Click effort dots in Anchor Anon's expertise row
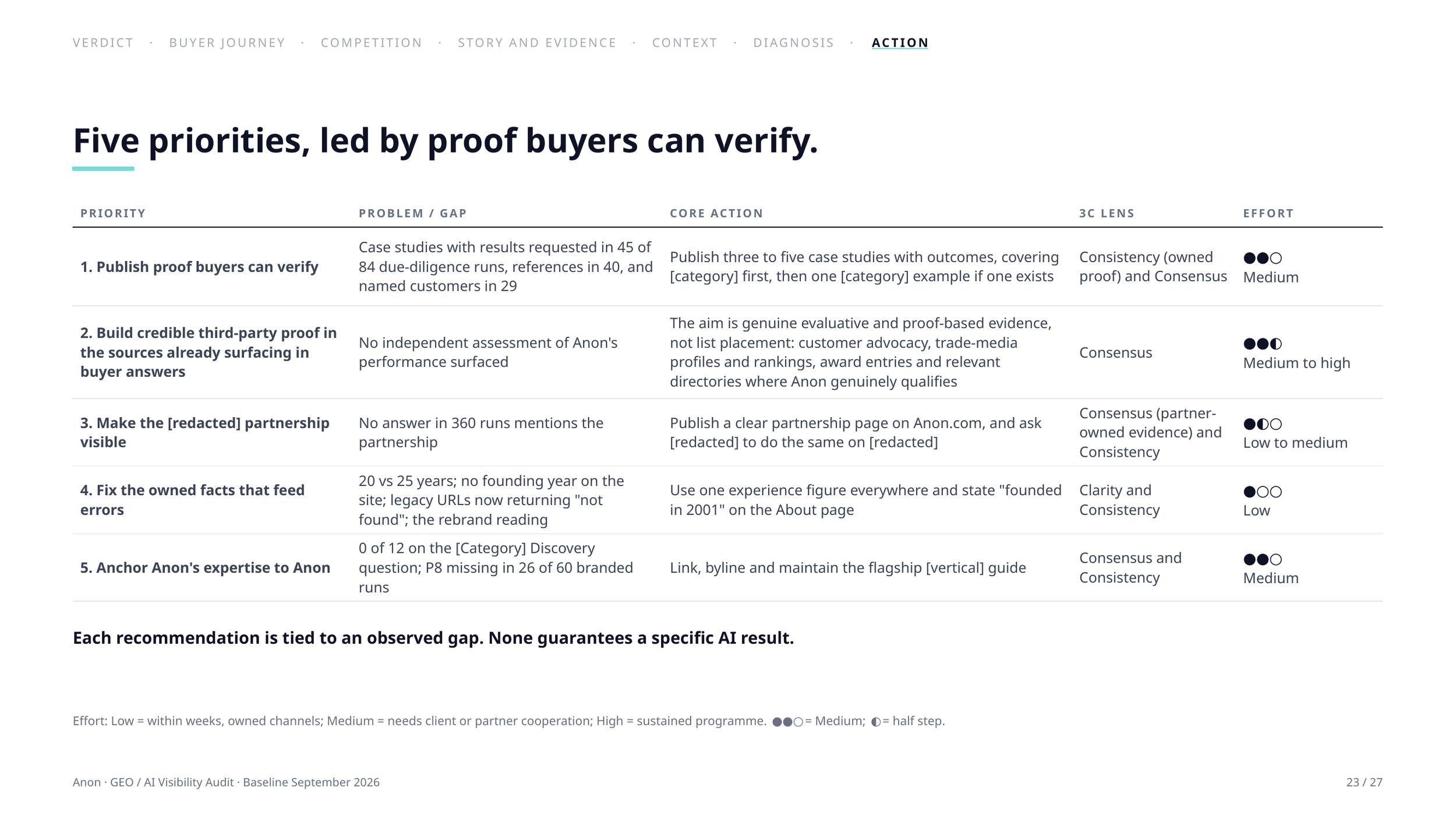 (x=1262, y=559)
